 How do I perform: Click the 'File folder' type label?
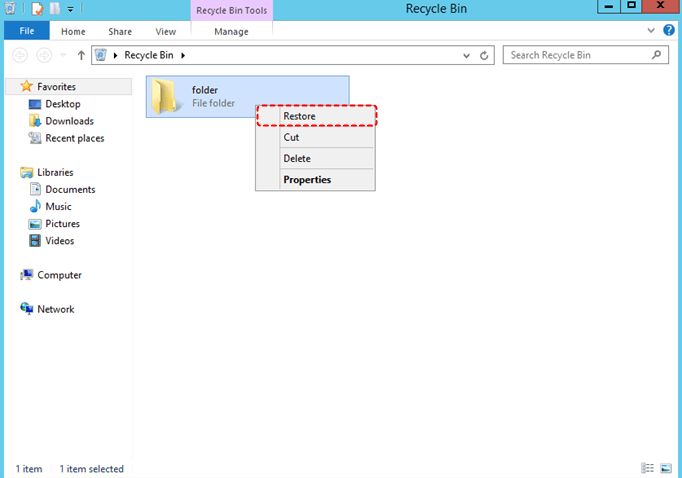click(213, 103)
